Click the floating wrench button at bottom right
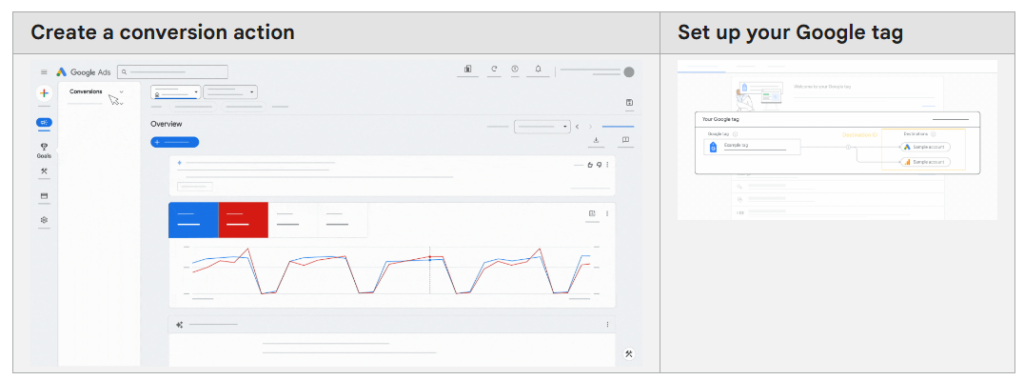 [629, 354]
